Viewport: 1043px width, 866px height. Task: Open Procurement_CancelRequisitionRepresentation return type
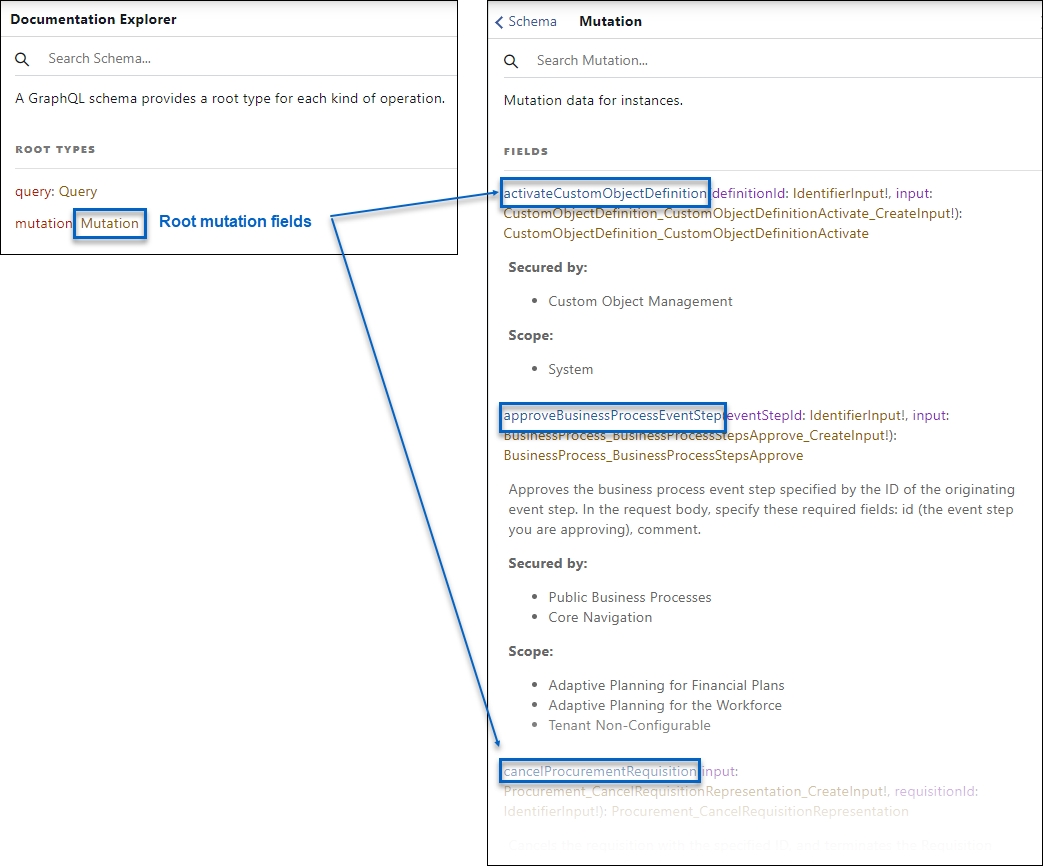[x=760, y=811]
